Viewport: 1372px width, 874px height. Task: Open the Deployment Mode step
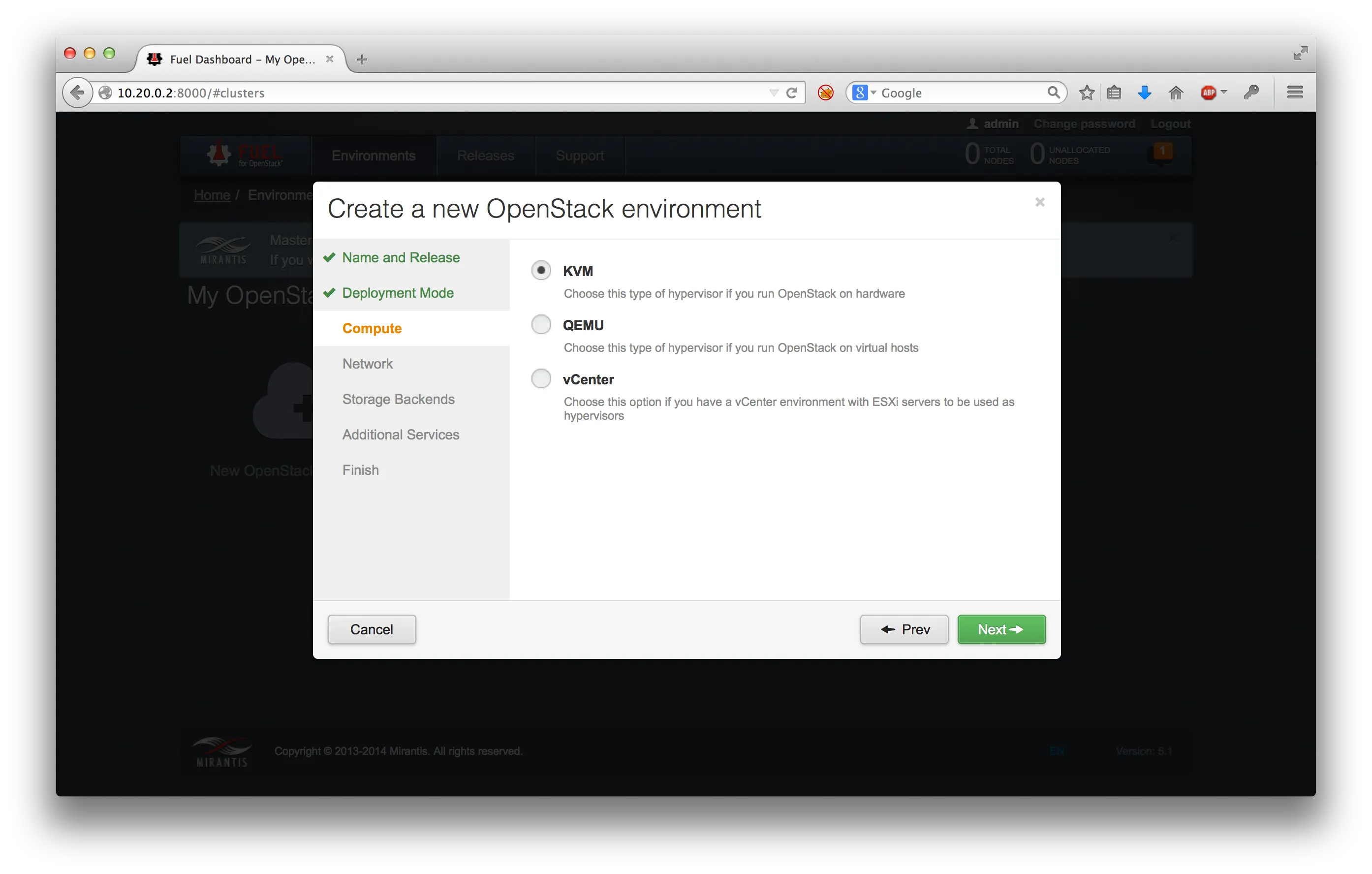click(398, 293)
